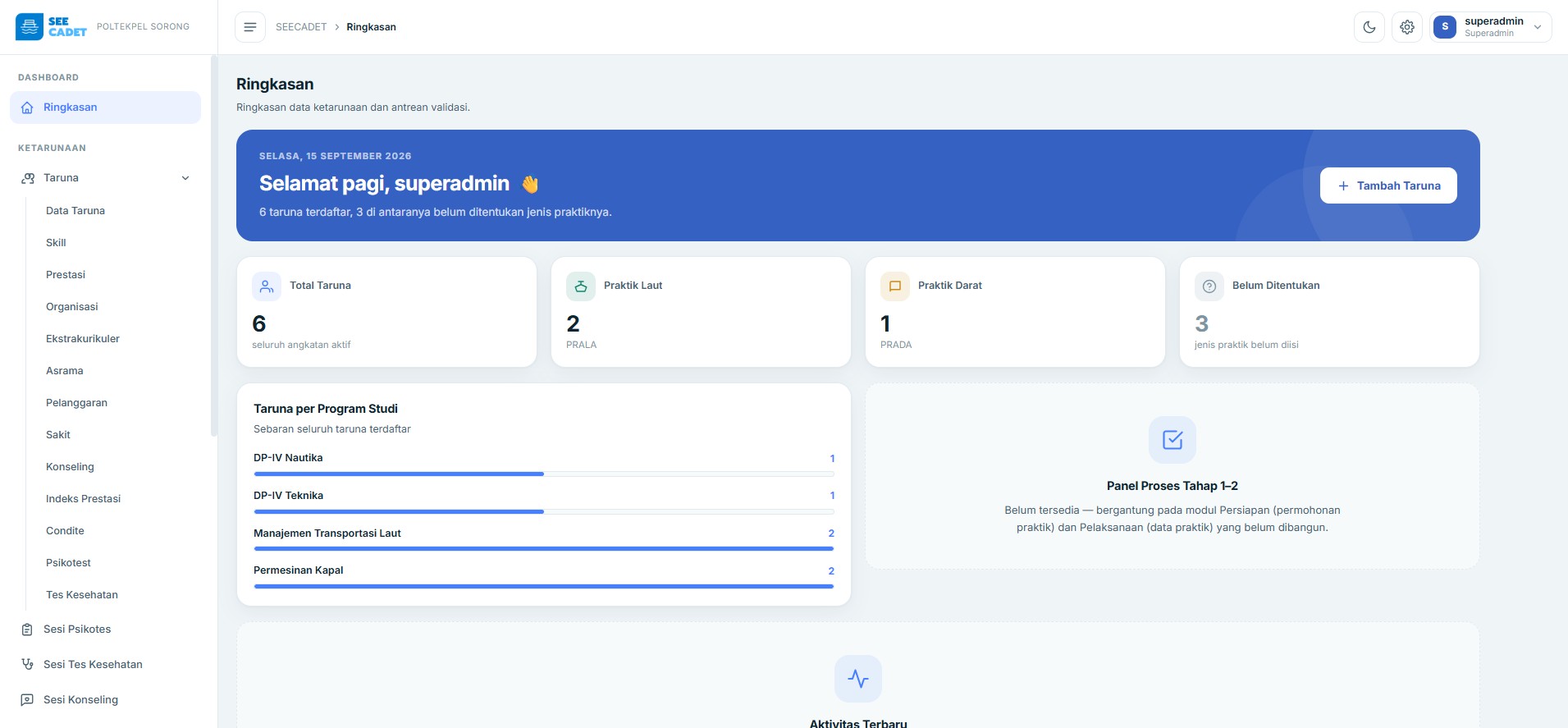Click the Taruna users icon in sidebar
Image resolution: width=1568 pixels, height=728 pixels.
(x=28, y=178)
